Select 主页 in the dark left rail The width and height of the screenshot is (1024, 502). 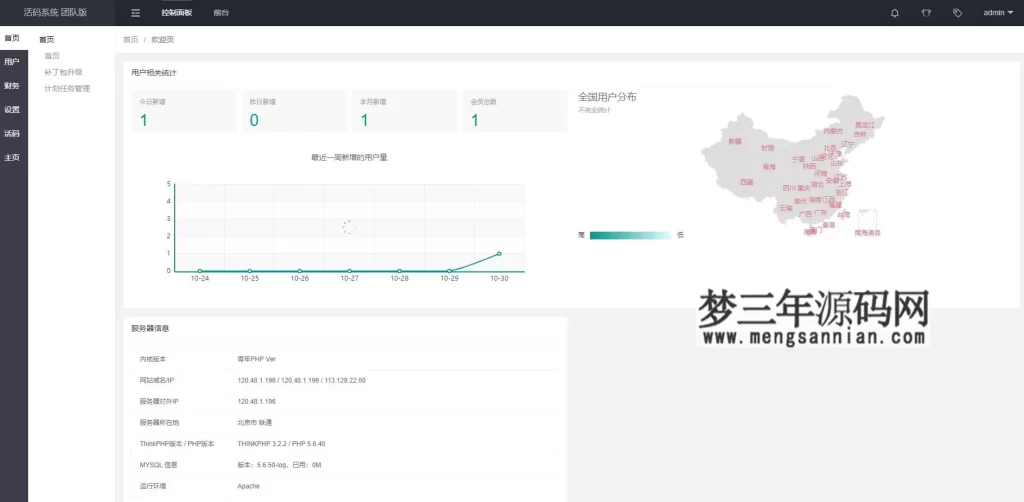[x=12, y=157]
